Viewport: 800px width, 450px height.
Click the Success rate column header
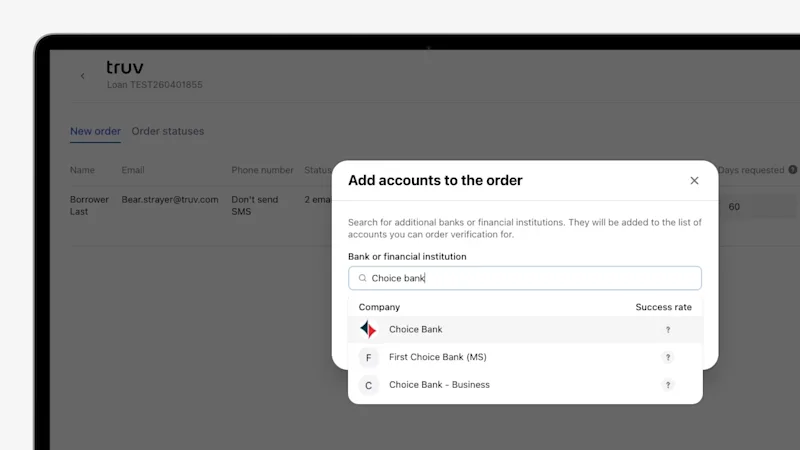click(663, 307)
